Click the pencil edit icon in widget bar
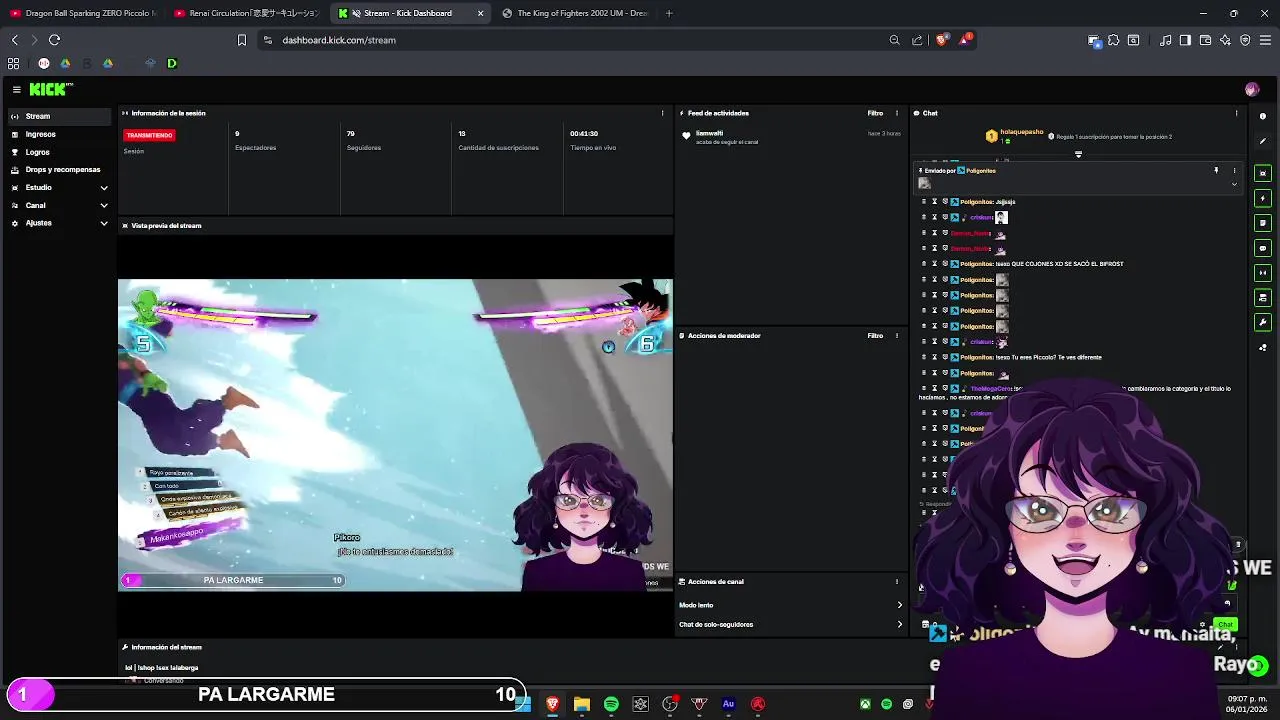This screenshot has height=720, width=1280. (x=1263, y=141)
